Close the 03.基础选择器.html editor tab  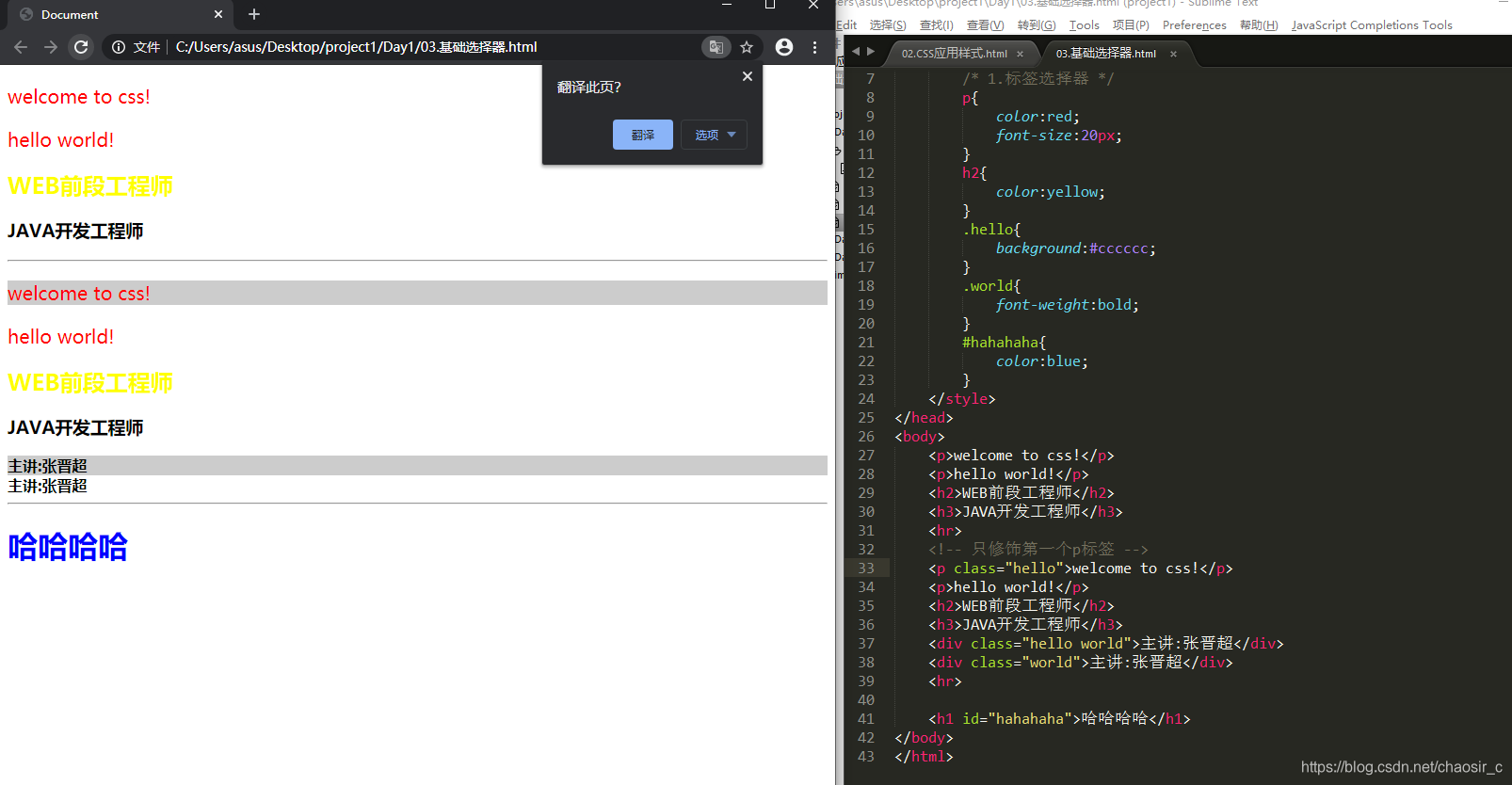pos(1173,54)
